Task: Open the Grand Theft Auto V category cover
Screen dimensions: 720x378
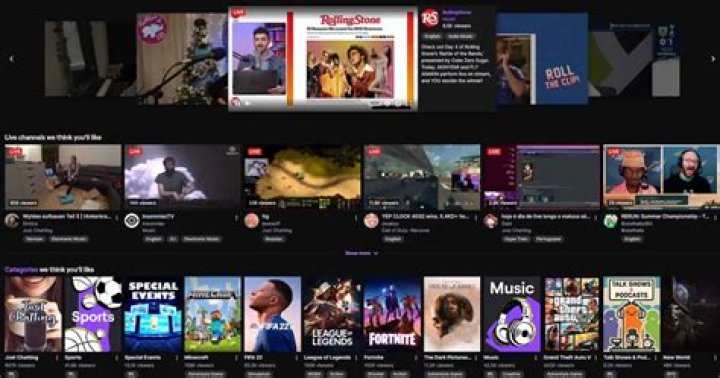Action: tap(572, 314)
